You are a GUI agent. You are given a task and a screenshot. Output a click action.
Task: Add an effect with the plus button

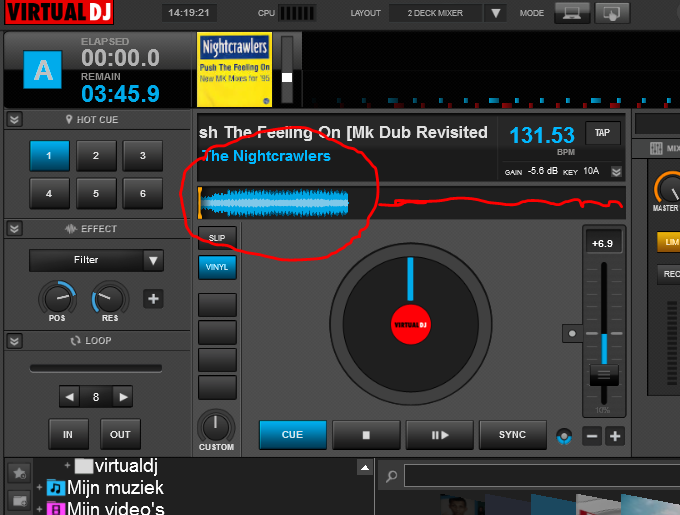[x=153, y=299]
